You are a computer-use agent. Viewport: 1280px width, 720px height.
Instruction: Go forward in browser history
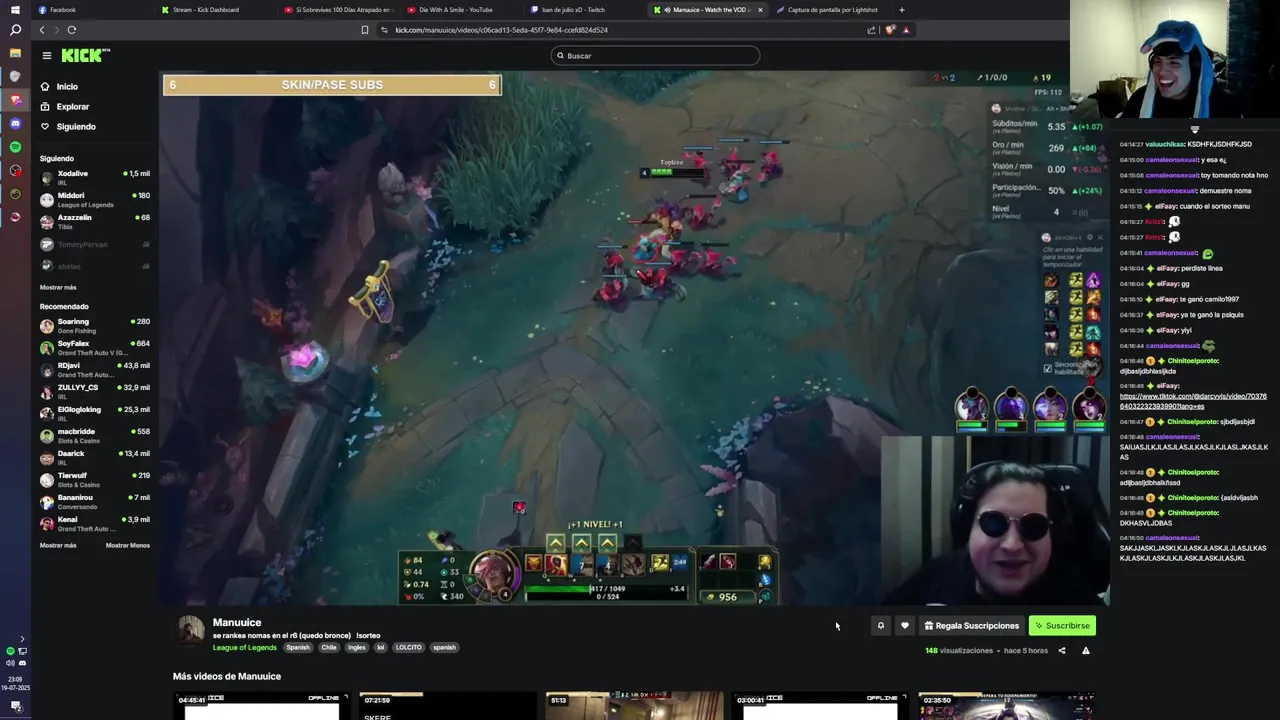click(56, 30)
